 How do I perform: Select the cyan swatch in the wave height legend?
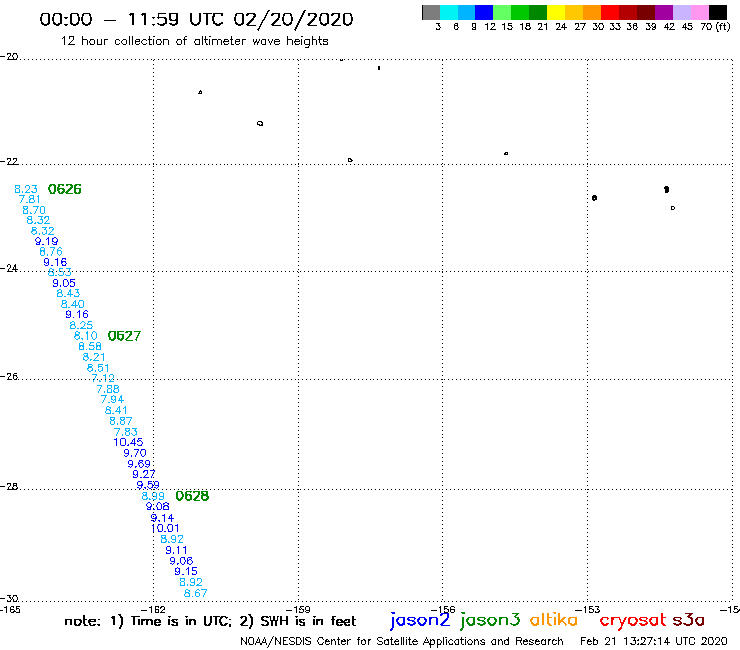pos(449,12)
